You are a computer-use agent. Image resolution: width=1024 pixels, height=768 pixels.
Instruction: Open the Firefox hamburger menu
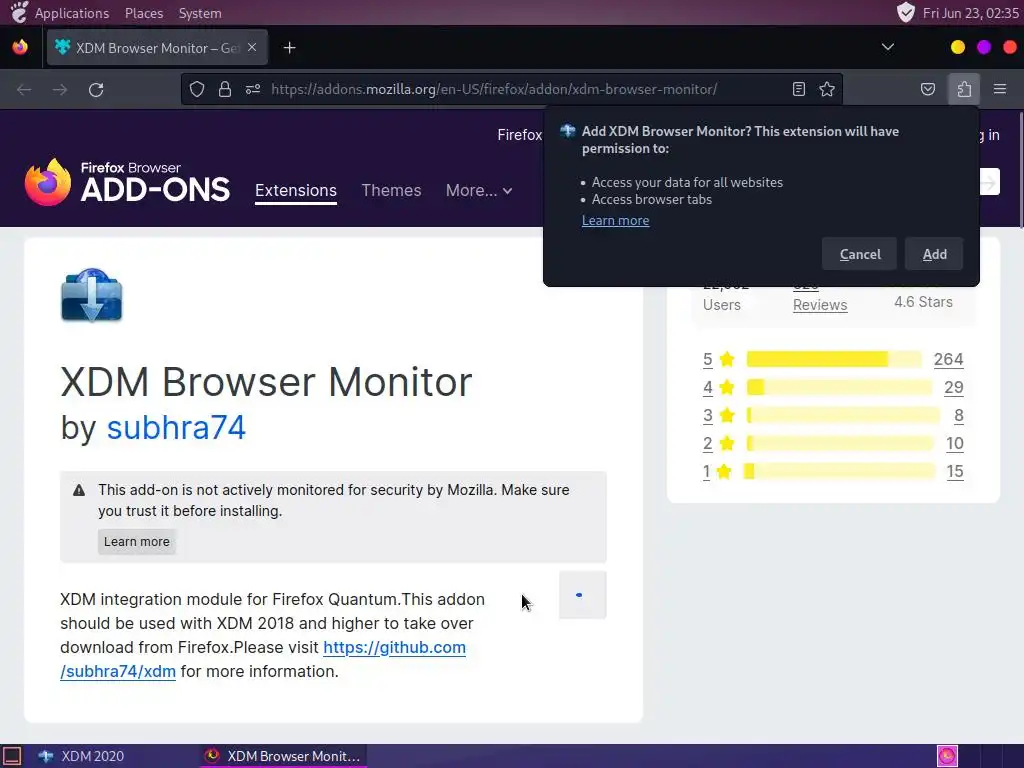[1000, 89]
